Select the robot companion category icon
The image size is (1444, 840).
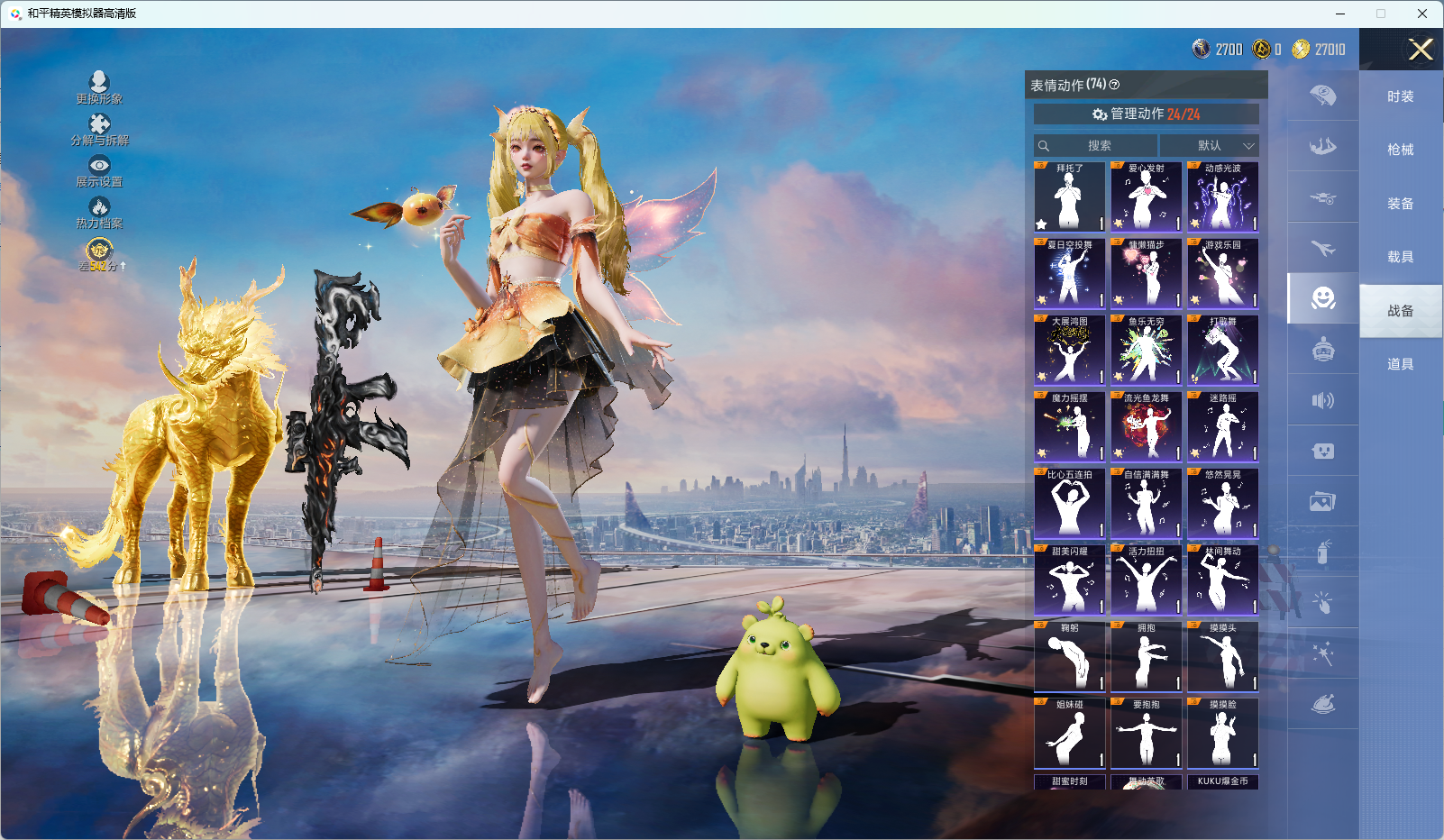[1323, 349]
